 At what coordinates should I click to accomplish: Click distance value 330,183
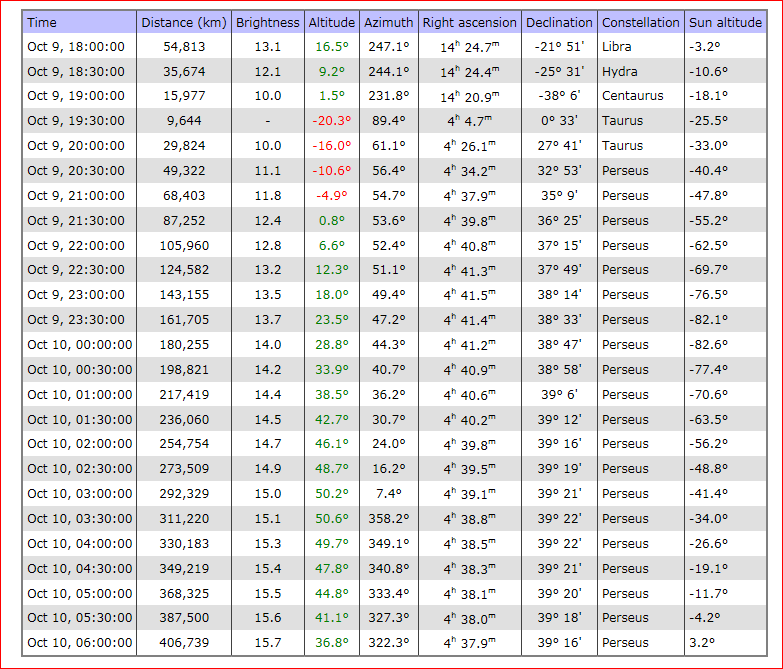(184, 543)
